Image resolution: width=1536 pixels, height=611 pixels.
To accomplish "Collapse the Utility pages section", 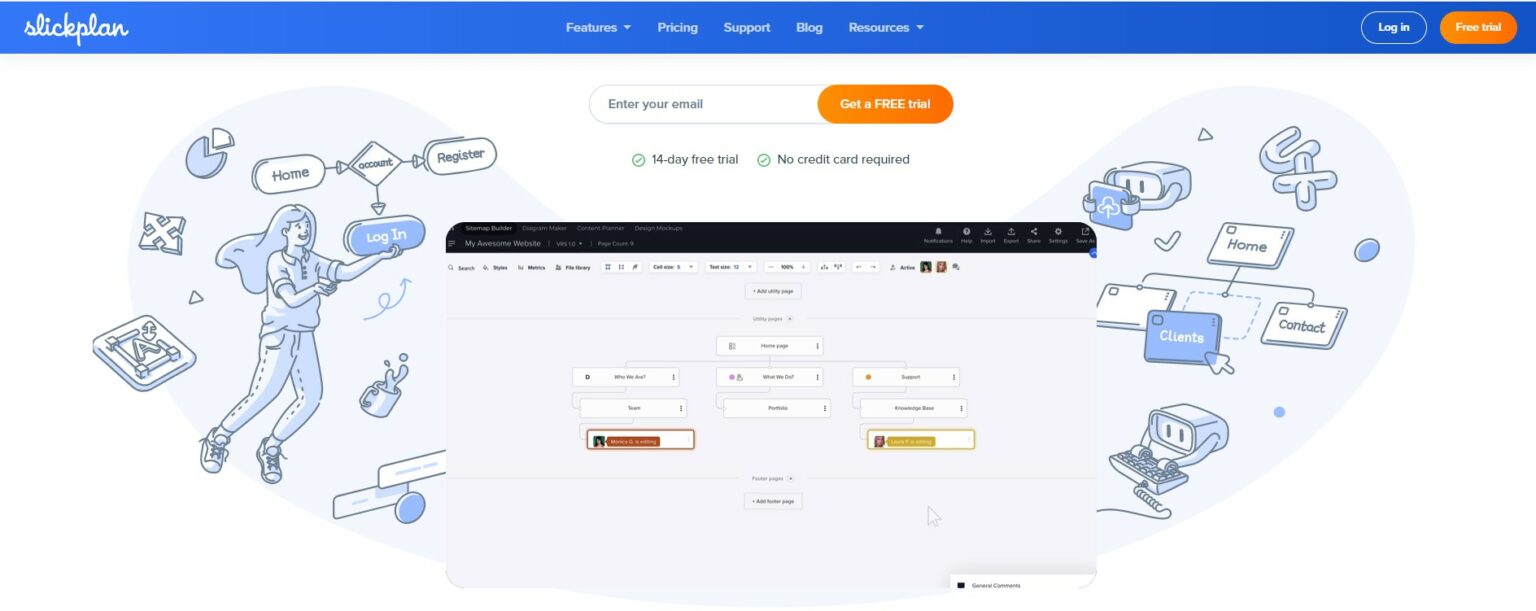I will click(x=789, y=318).
